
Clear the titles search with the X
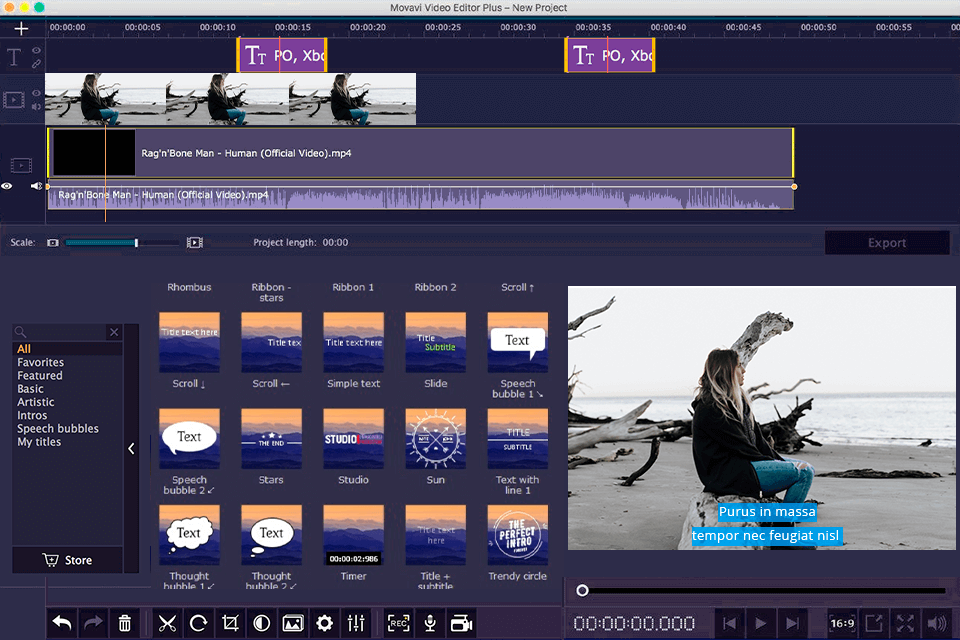click(x=114, y=332)
